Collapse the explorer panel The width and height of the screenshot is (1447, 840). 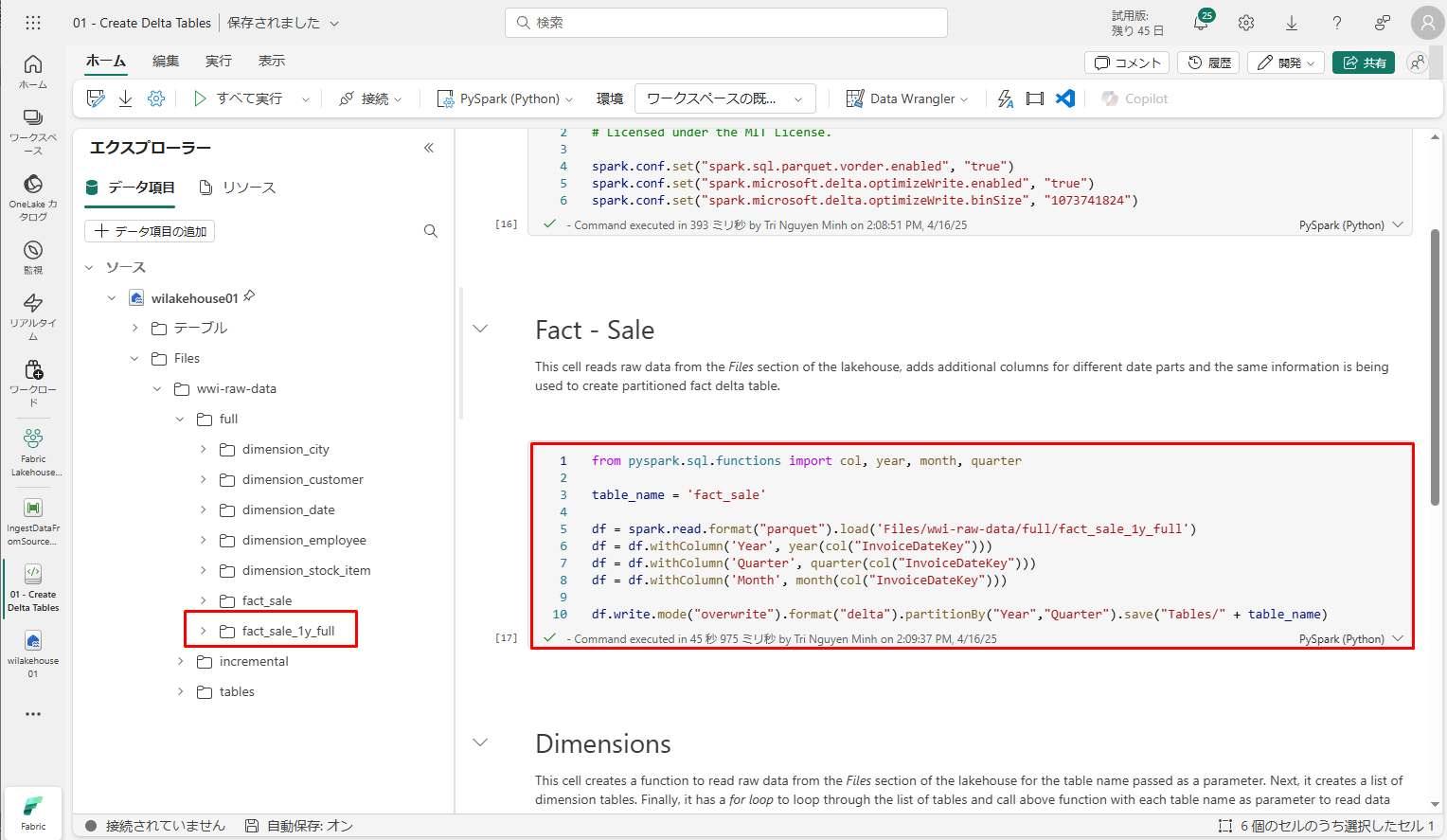point(429,148)
